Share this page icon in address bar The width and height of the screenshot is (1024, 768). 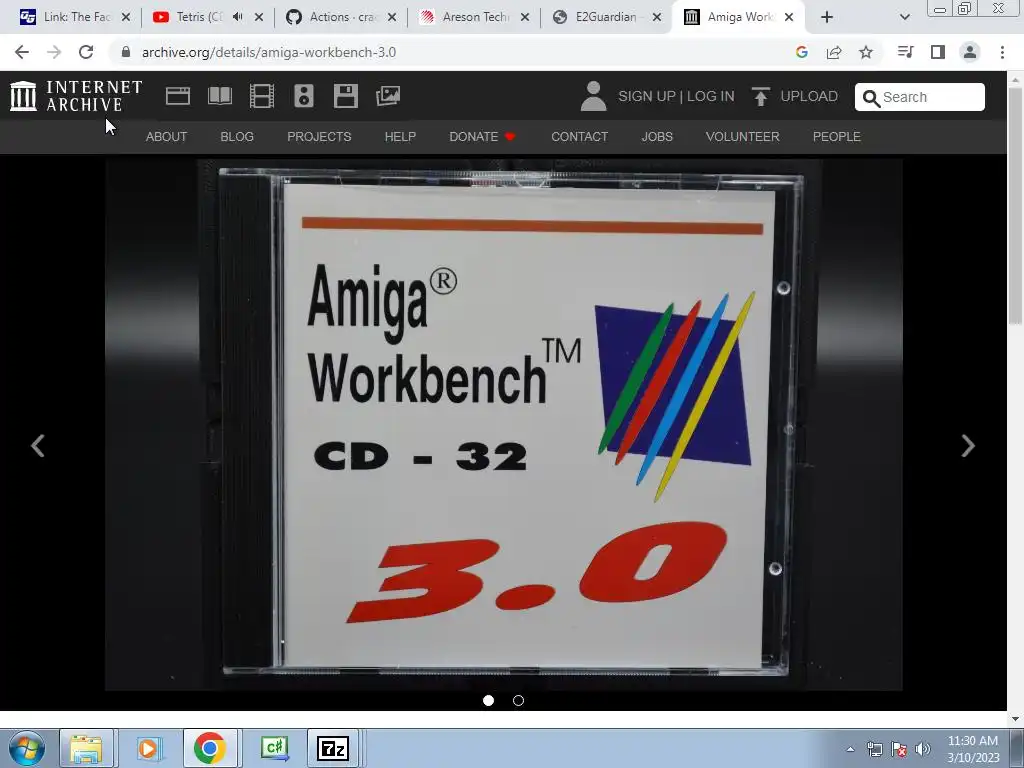[x=834, y=52]
